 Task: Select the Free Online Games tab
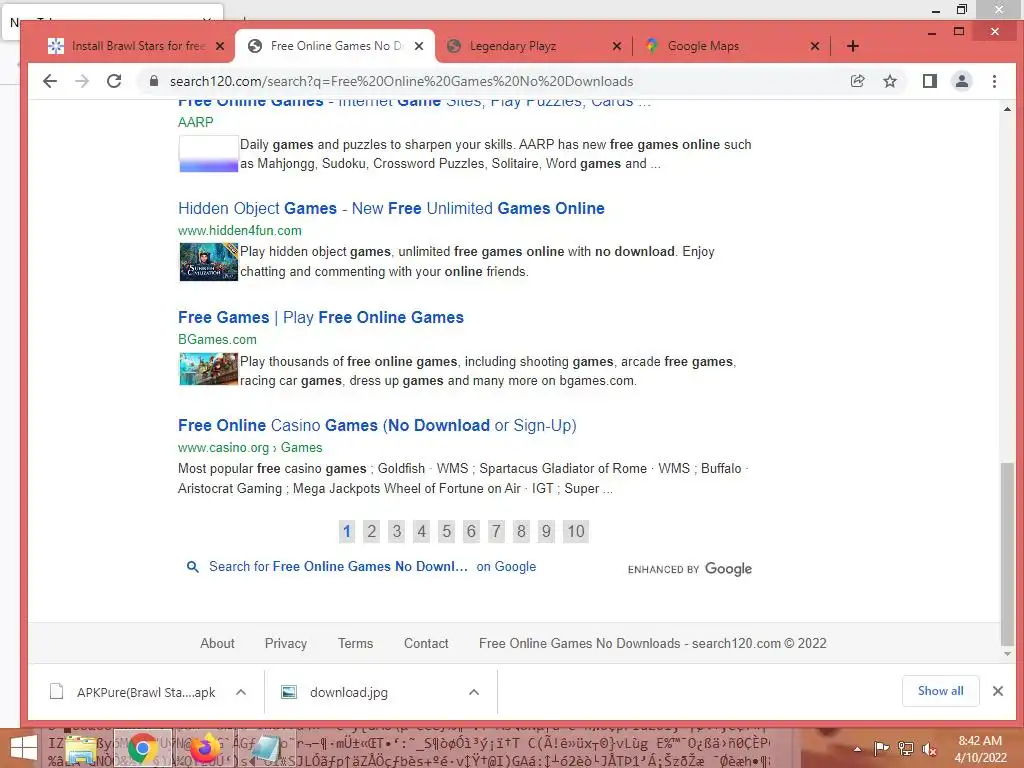point(334,46)
